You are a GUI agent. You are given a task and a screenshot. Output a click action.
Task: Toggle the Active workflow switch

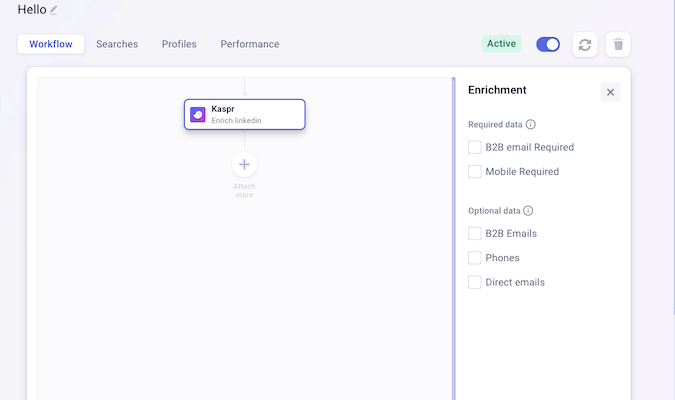click(x=548, y=44)
